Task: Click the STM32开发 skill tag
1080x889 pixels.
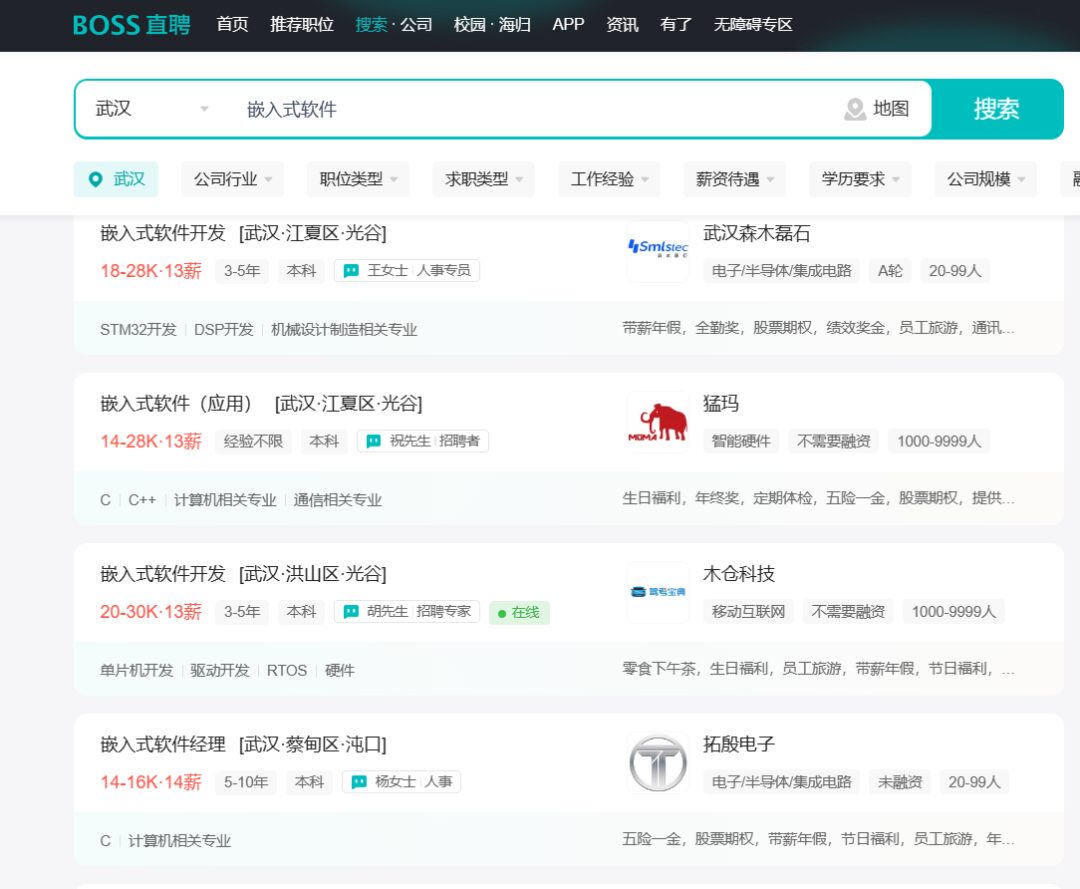Action: click(x=138, y=329)
